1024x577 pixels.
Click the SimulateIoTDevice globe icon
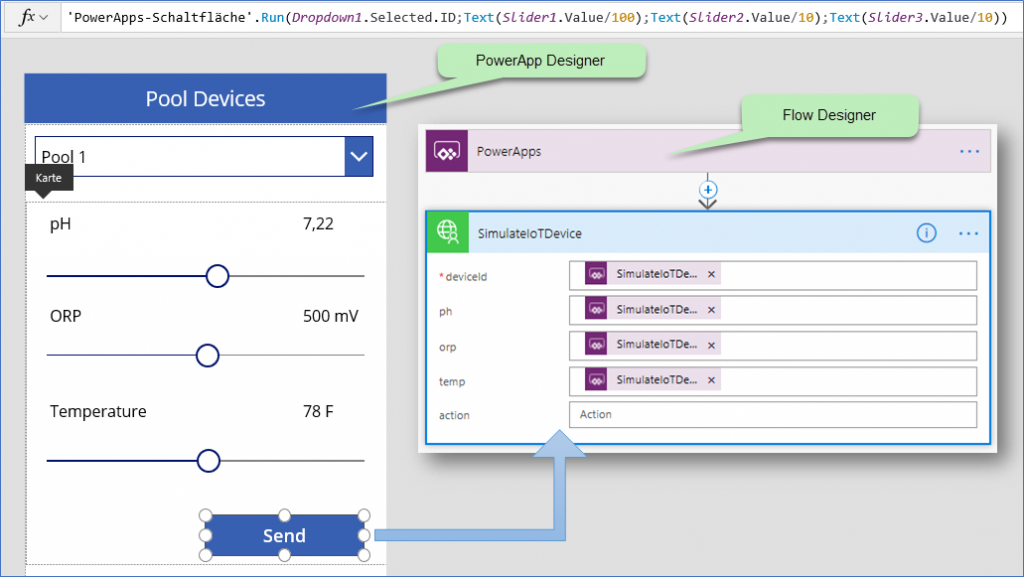coord(447,232)
